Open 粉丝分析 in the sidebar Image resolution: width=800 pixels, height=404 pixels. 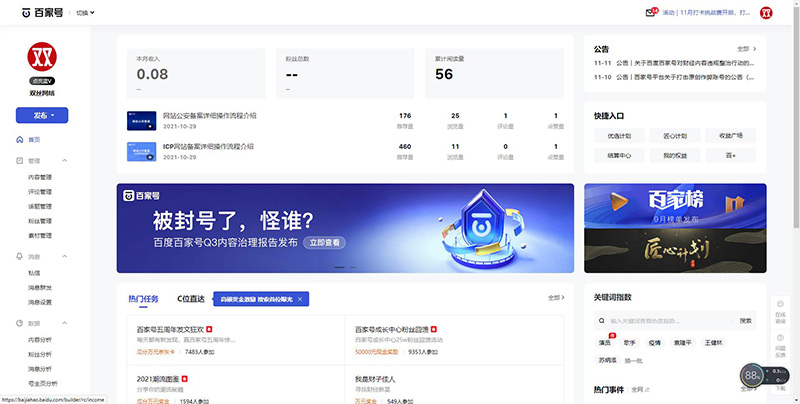pos(40,355)
